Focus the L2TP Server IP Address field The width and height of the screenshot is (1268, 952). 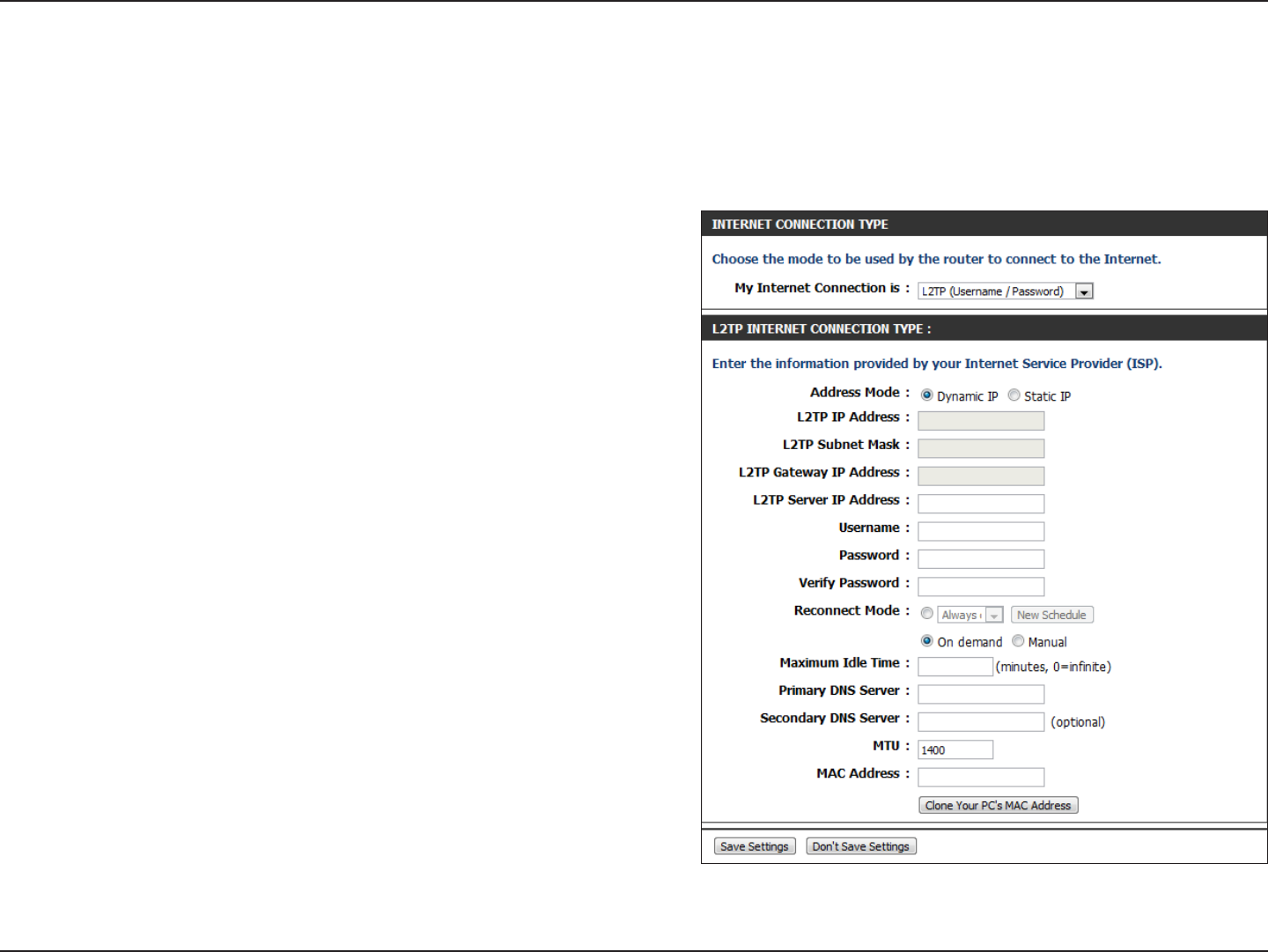(981, 504)
